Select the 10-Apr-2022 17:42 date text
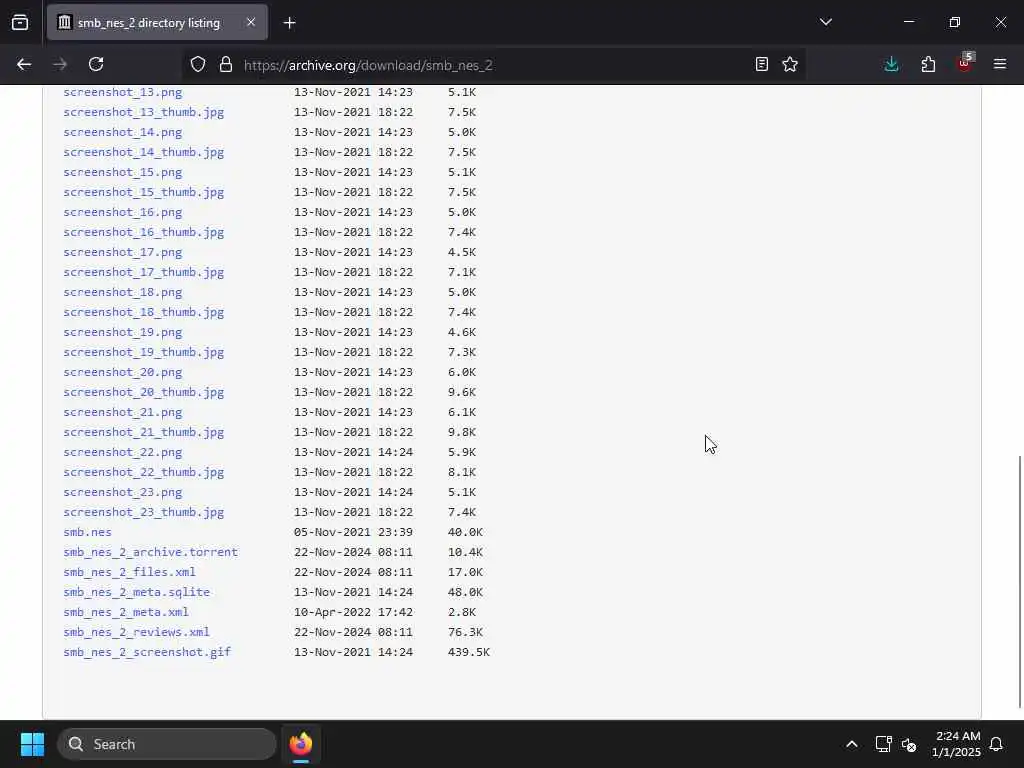This screenshot has height=768, width=1024. click(x=353, y=612)
